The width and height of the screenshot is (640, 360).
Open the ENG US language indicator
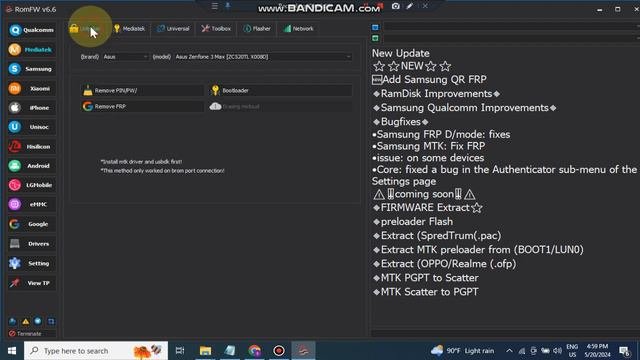(x=572, y=351)
